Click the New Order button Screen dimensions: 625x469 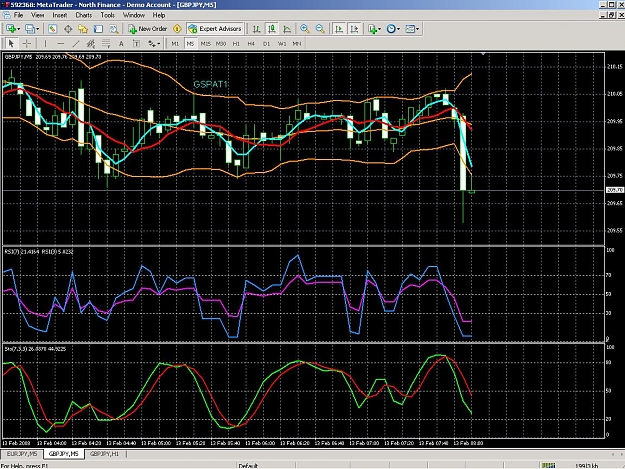click(147, 29)
